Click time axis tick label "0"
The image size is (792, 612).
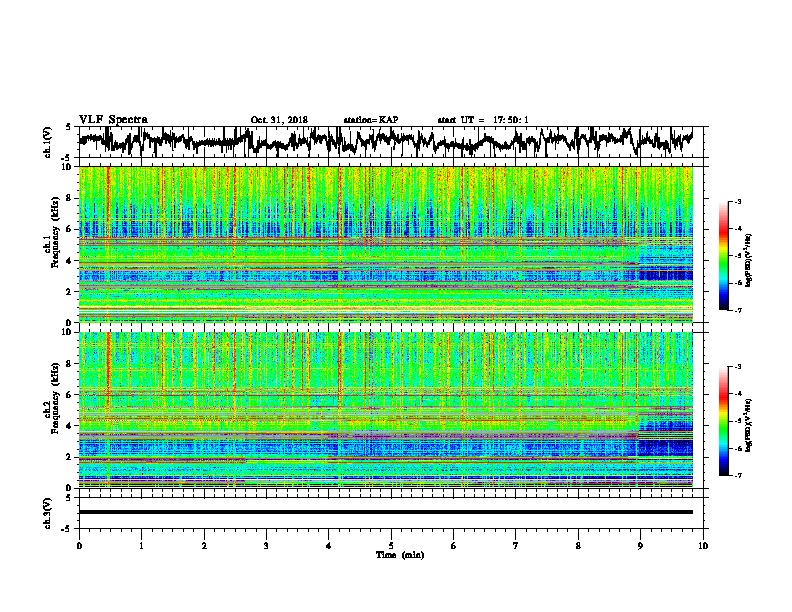pos(79,546)
